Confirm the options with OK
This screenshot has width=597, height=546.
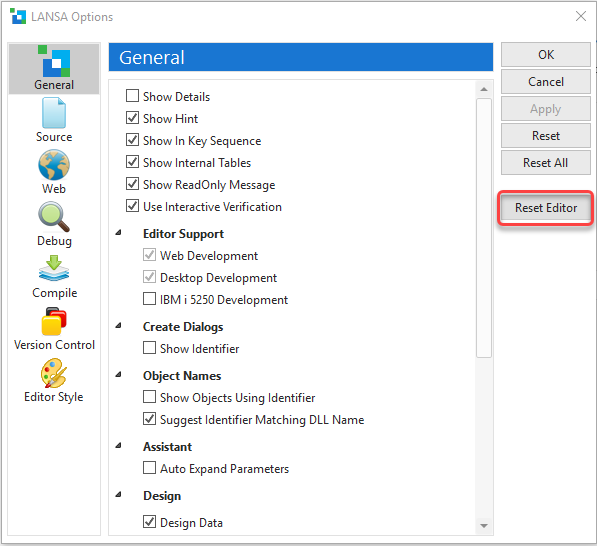(546, 54)
